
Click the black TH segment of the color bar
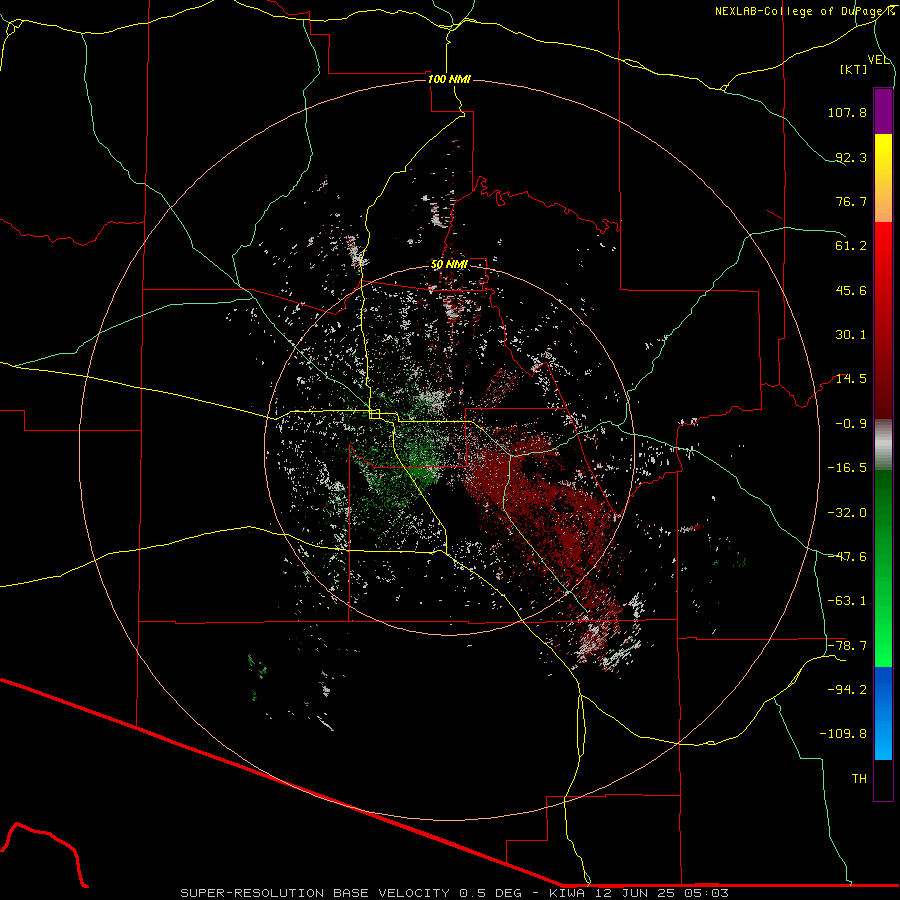tap(883, 779)
